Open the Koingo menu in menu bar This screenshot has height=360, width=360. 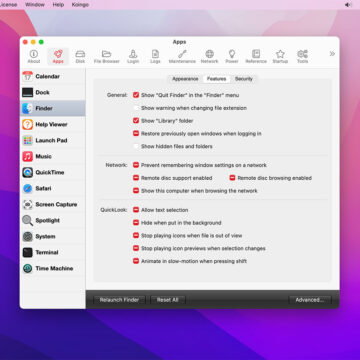click(80, 5)
